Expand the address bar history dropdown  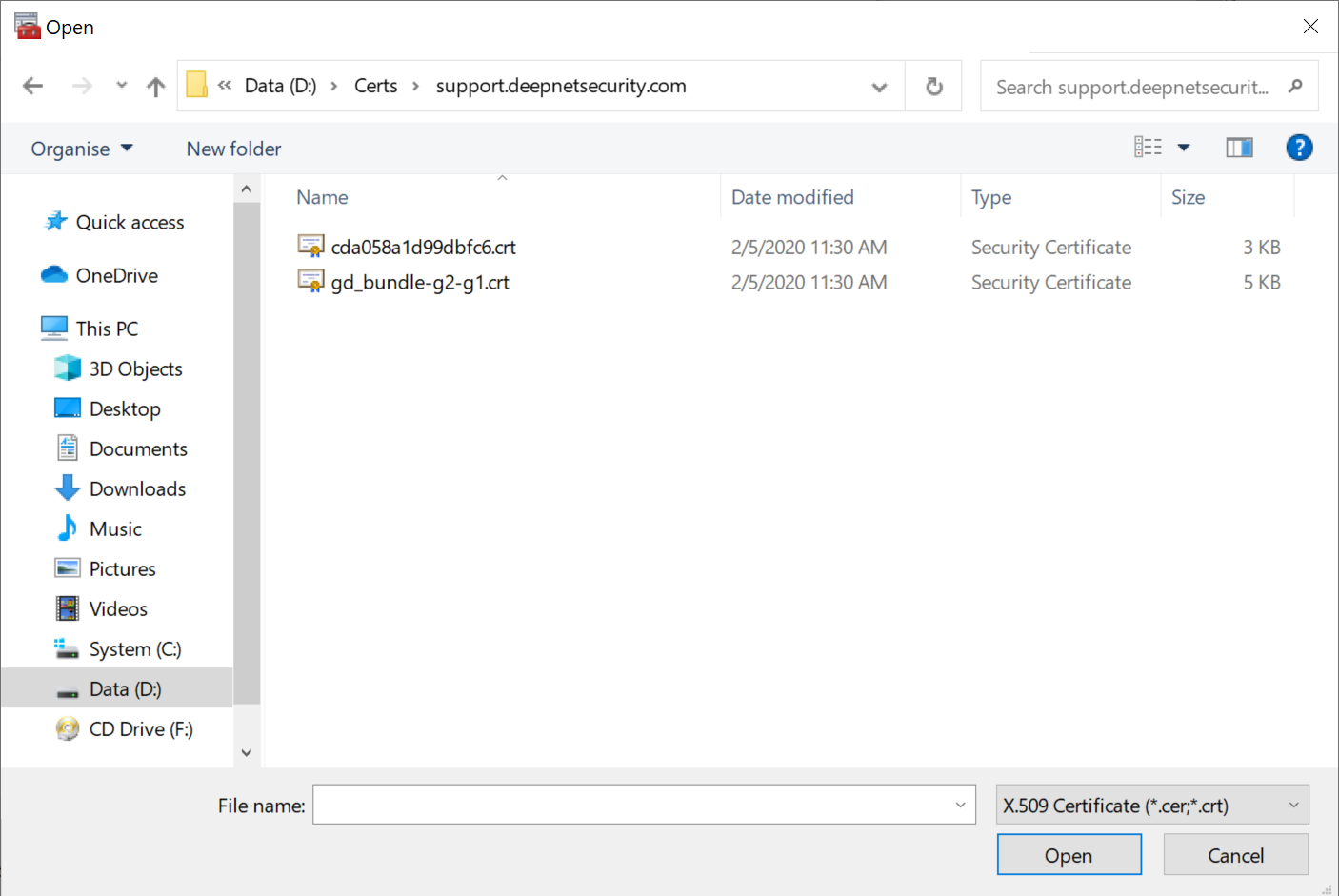pyautogui.click(x=879, y=87)
